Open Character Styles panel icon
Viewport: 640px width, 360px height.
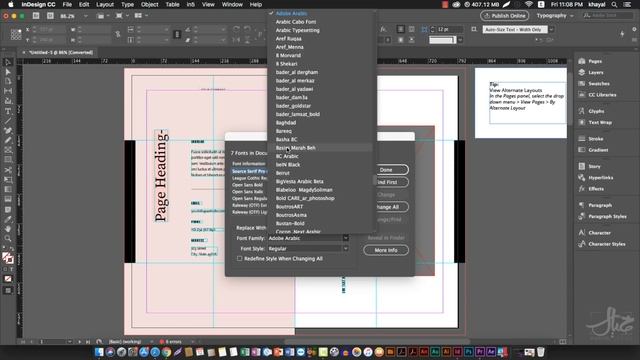pos(582,244)
